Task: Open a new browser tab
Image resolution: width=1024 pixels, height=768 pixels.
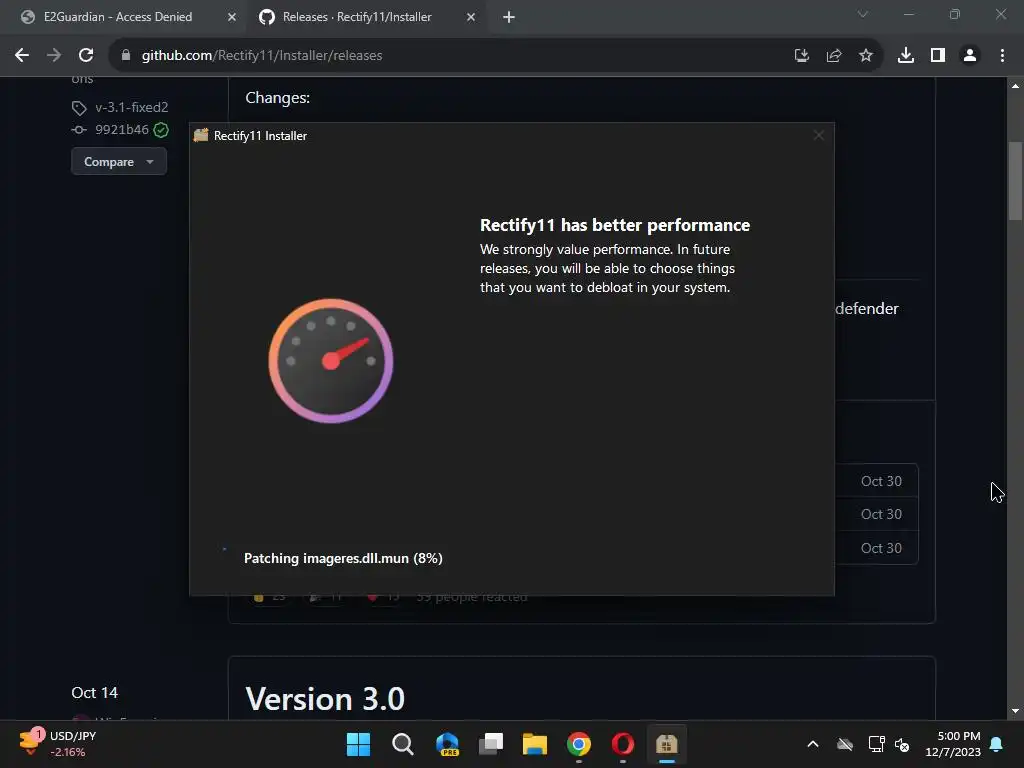Action: tap(509, 17)
